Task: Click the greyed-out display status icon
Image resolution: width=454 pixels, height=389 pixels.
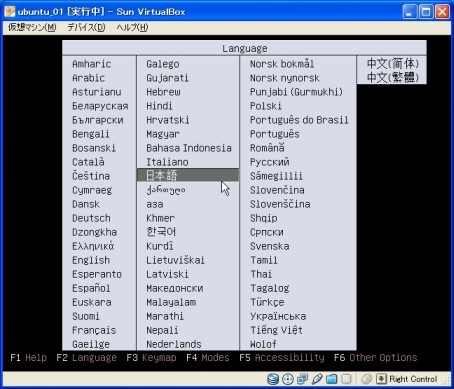Action: [x=346, y=379]
